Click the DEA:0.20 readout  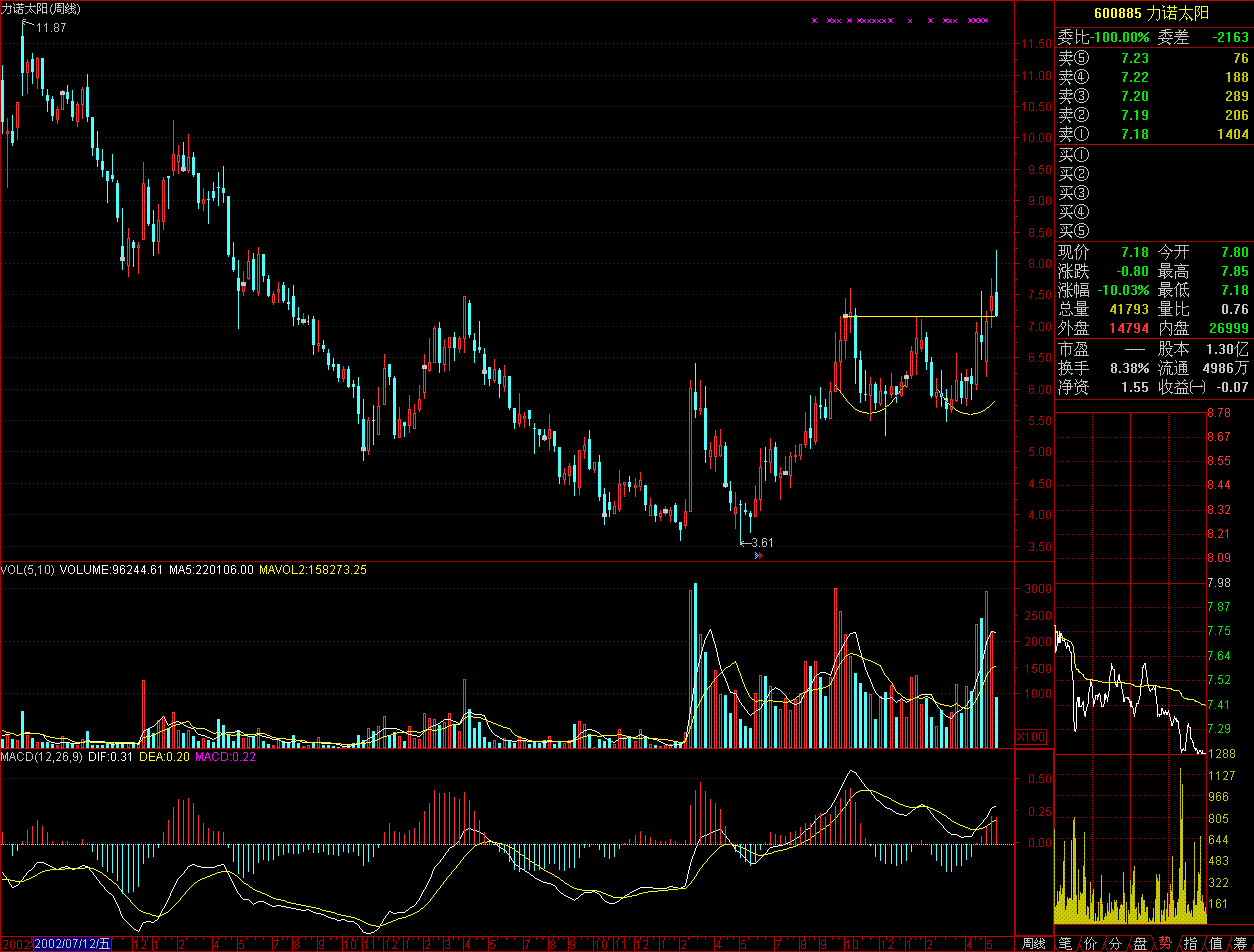tap(164, 756)
